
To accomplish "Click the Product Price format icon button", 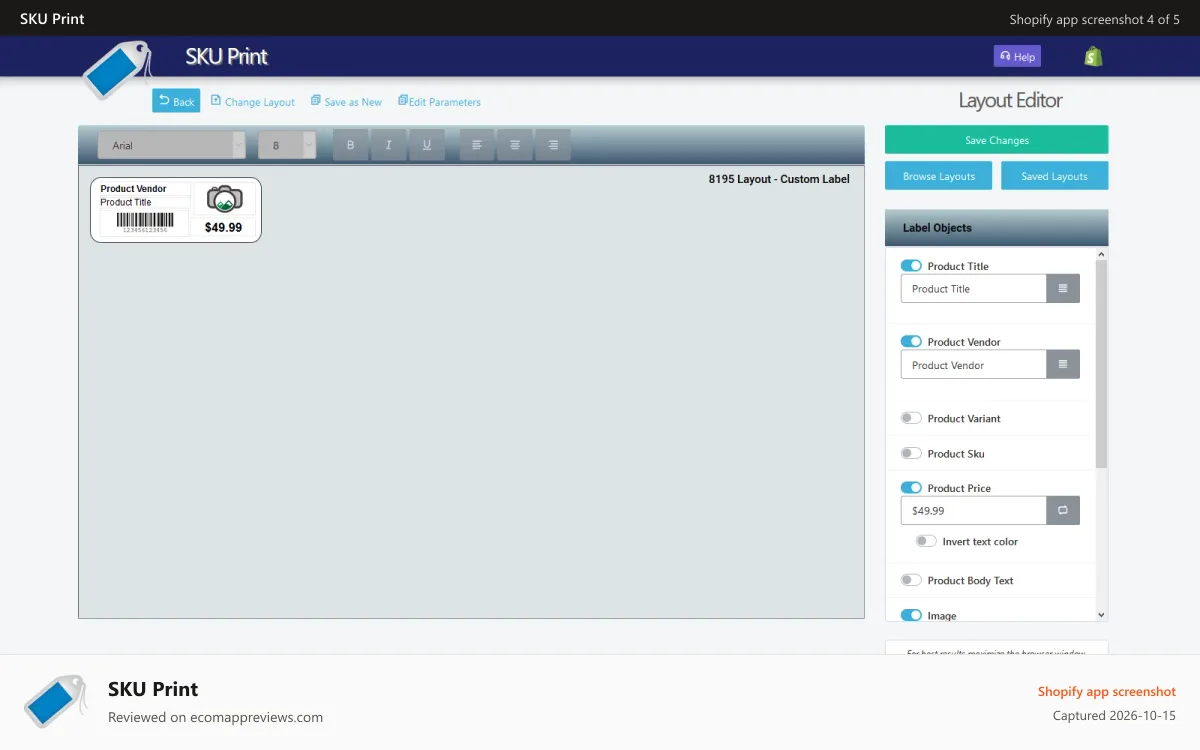I will [x=1063, y=510].
